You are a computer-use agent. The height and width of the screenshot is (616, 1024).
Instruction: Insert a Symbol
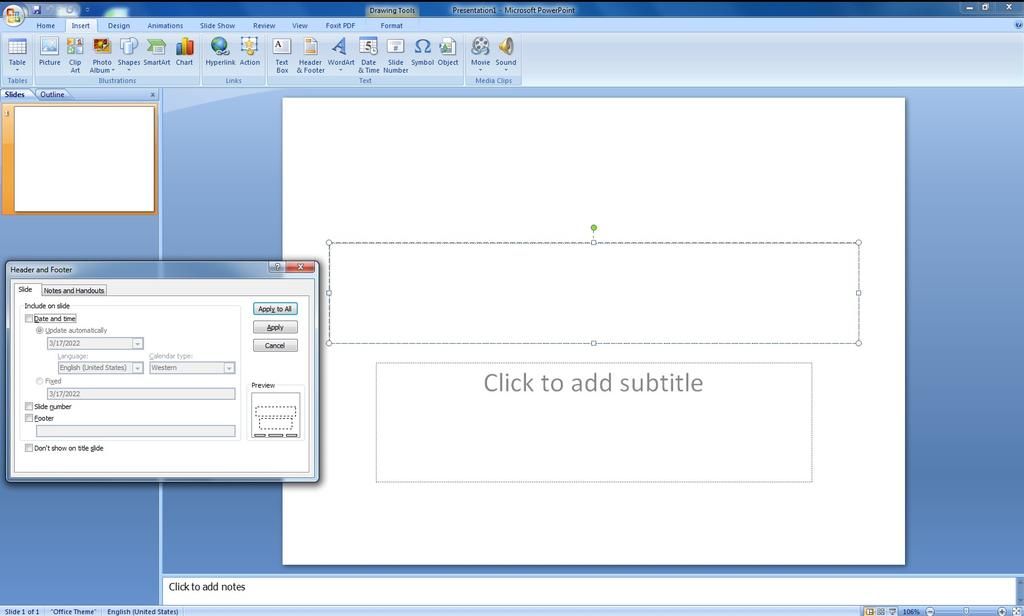(423, 52)
